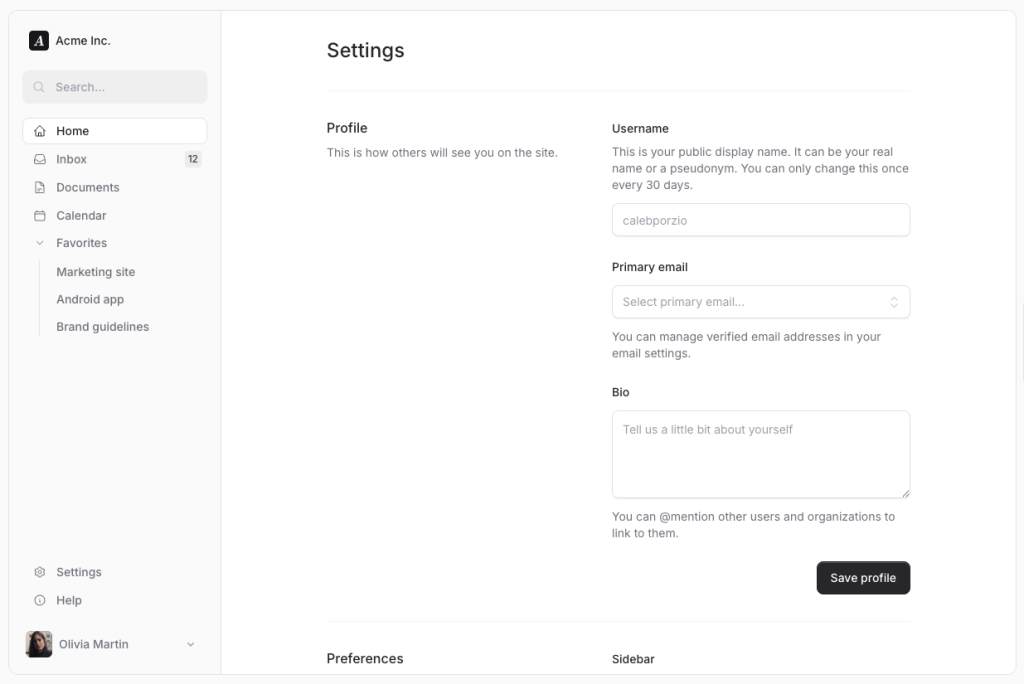This screenshot has width=1024, height=684.
Task: Click the Inbox unread count badge
Action: [x=193, y=159]
